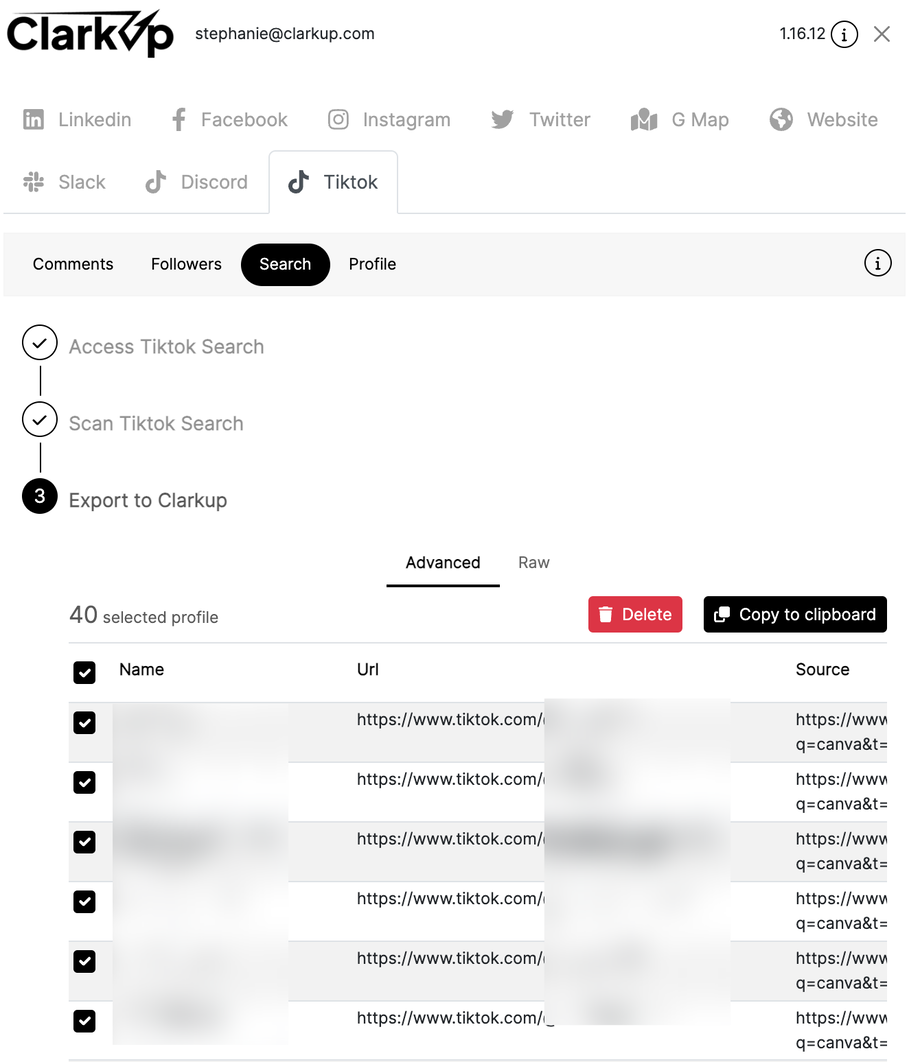The height and width of the screenshot is (1062, 920).
Task: Switch to Advanced view tab
Action: (x=443, y=563)
